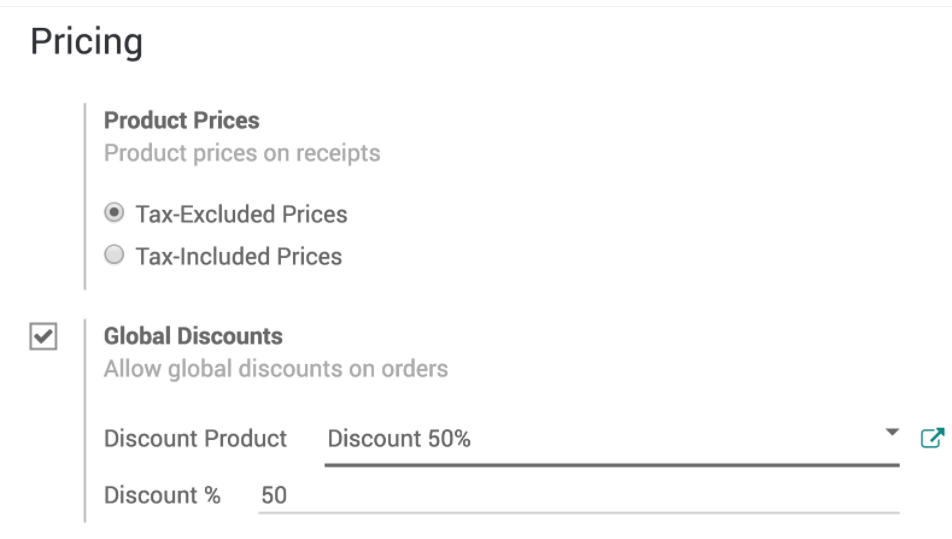The width and height of the screenshot is (952, 539).
Task: Click the Product Prices setting title
Action: coord(182,121)
